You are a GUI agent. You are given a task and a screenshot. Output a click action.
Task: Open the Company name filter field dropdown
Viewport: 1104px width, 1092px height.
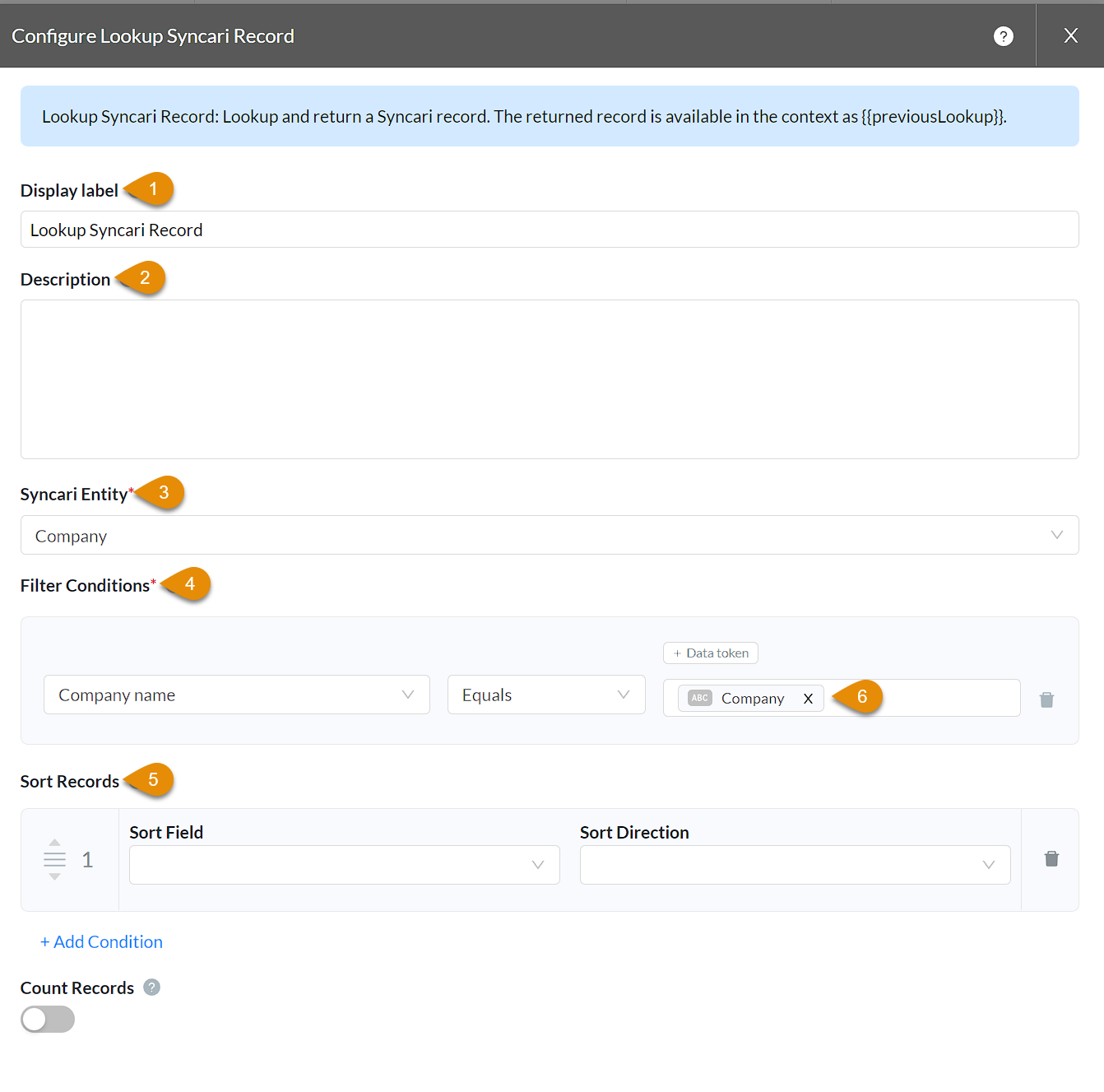coord(237,695)
